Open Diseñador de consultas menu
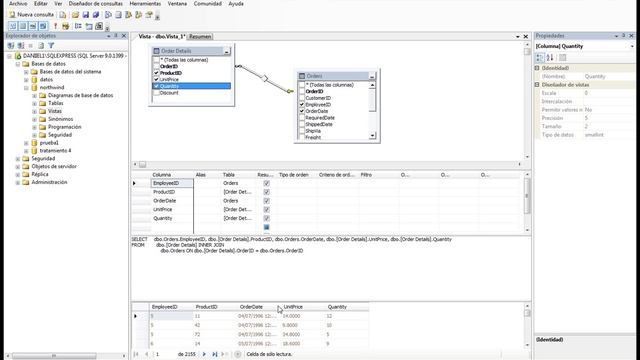Screen dimensions: 640x360 [96, 4]
